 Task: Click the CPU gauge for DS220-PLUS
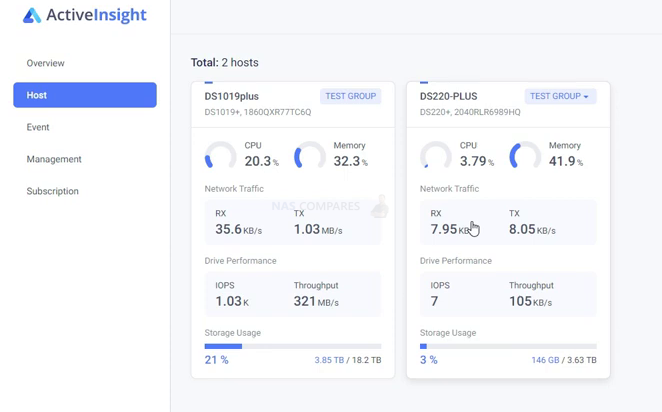point(436,155)
